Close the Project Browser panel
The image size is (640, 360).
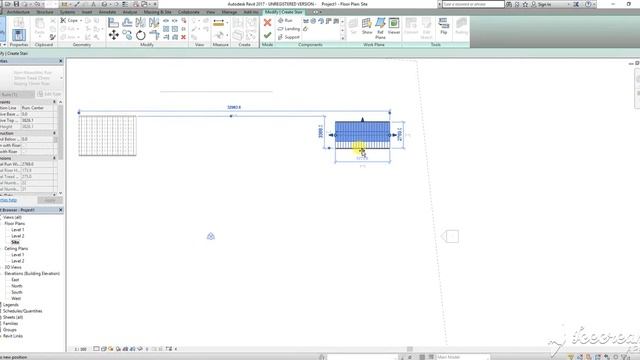61,210
